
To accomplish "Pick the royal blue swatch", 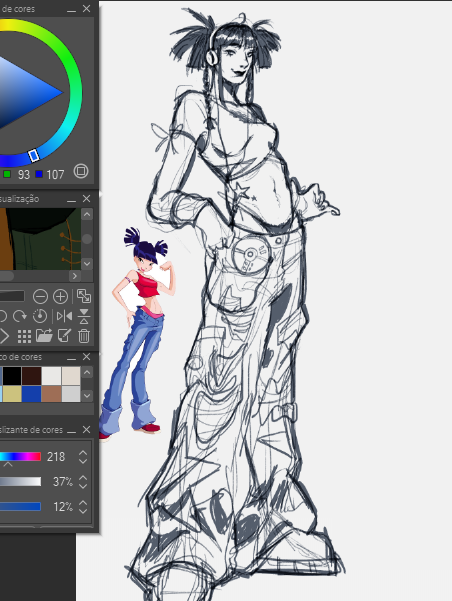I will click(31, 394).
